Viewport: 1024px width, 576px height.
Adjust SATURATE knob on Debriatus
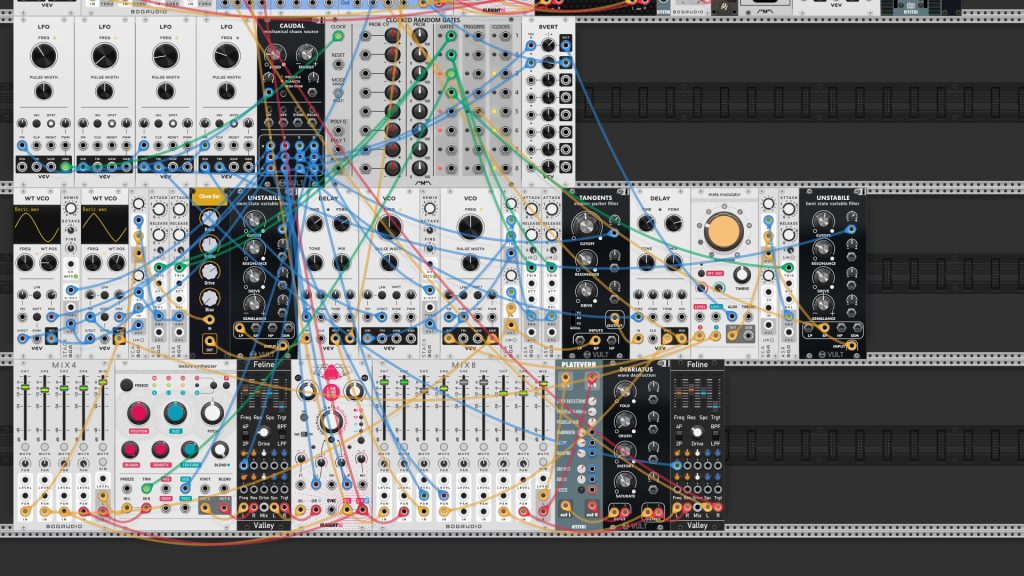tap(625, 481)
